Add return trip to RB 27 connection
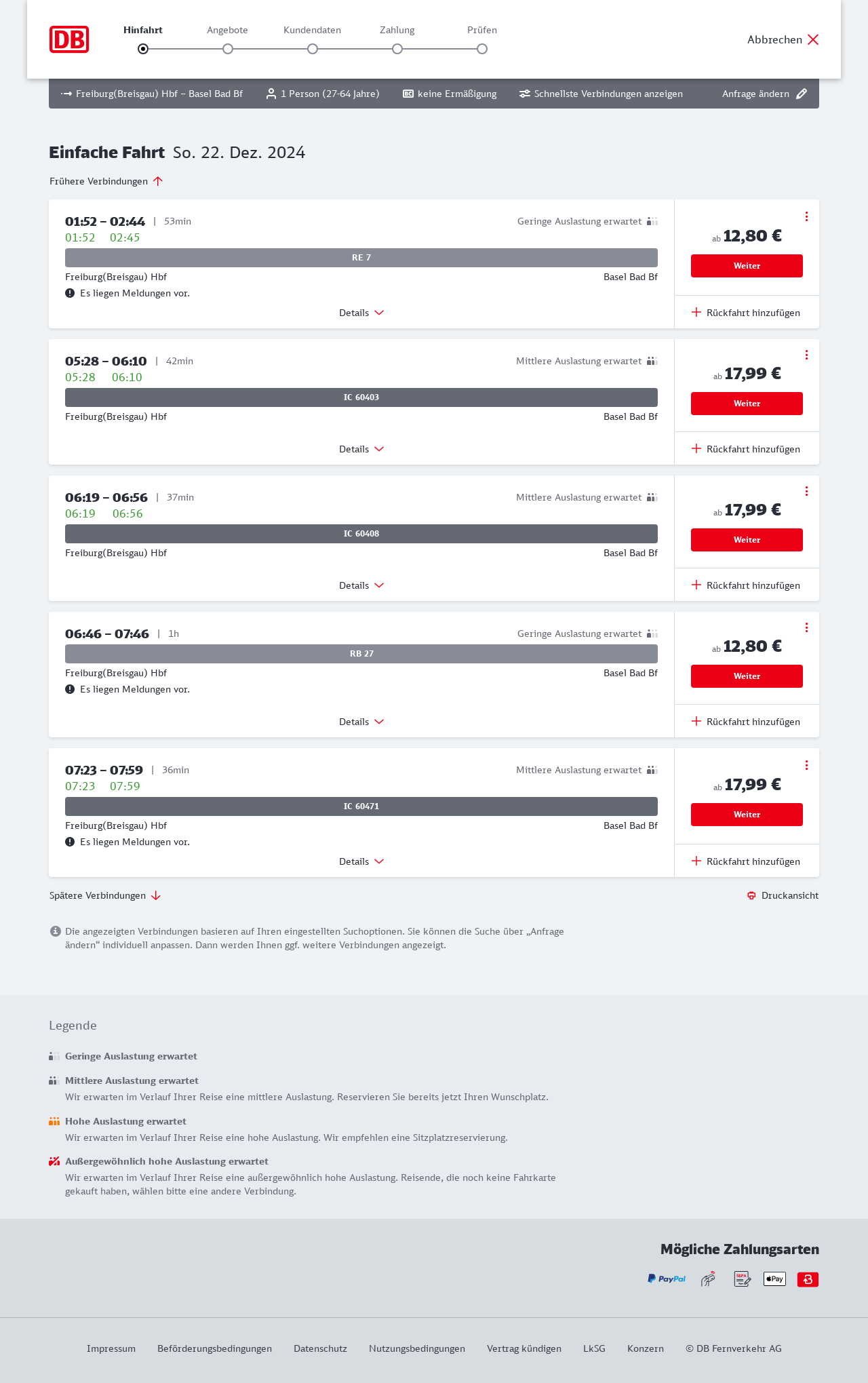 pyautogui.click(x=746, y=722)
